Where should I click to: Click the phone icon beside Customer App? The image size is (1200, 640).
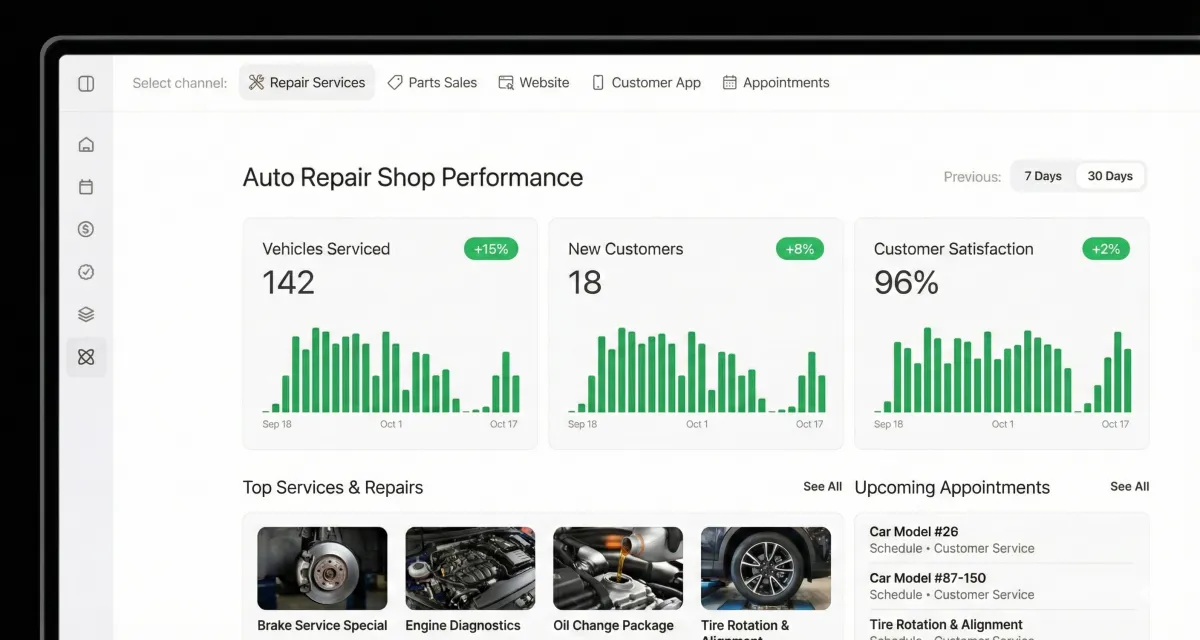tap(598, 83)
